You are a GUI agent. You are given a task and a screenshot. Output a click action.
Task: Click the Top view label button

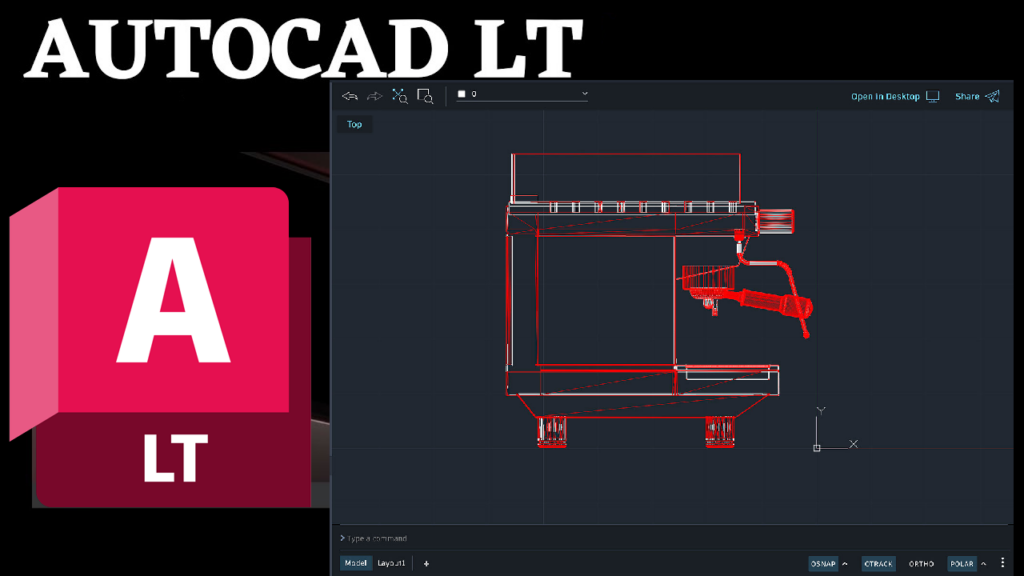(355, 125)
